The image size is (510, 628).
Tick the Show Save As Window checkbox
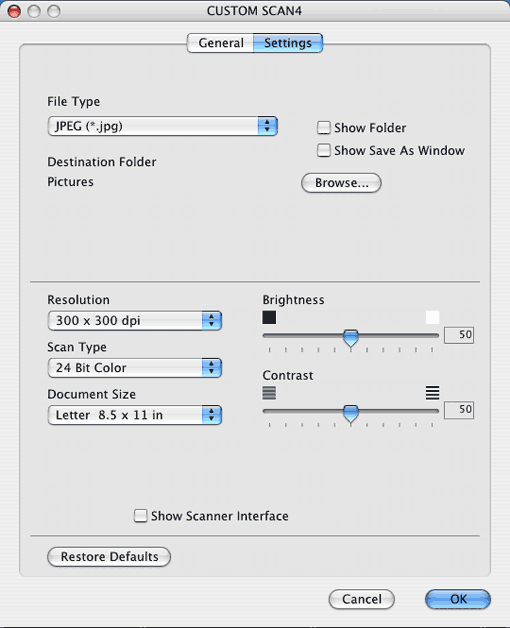pos(324,151)
